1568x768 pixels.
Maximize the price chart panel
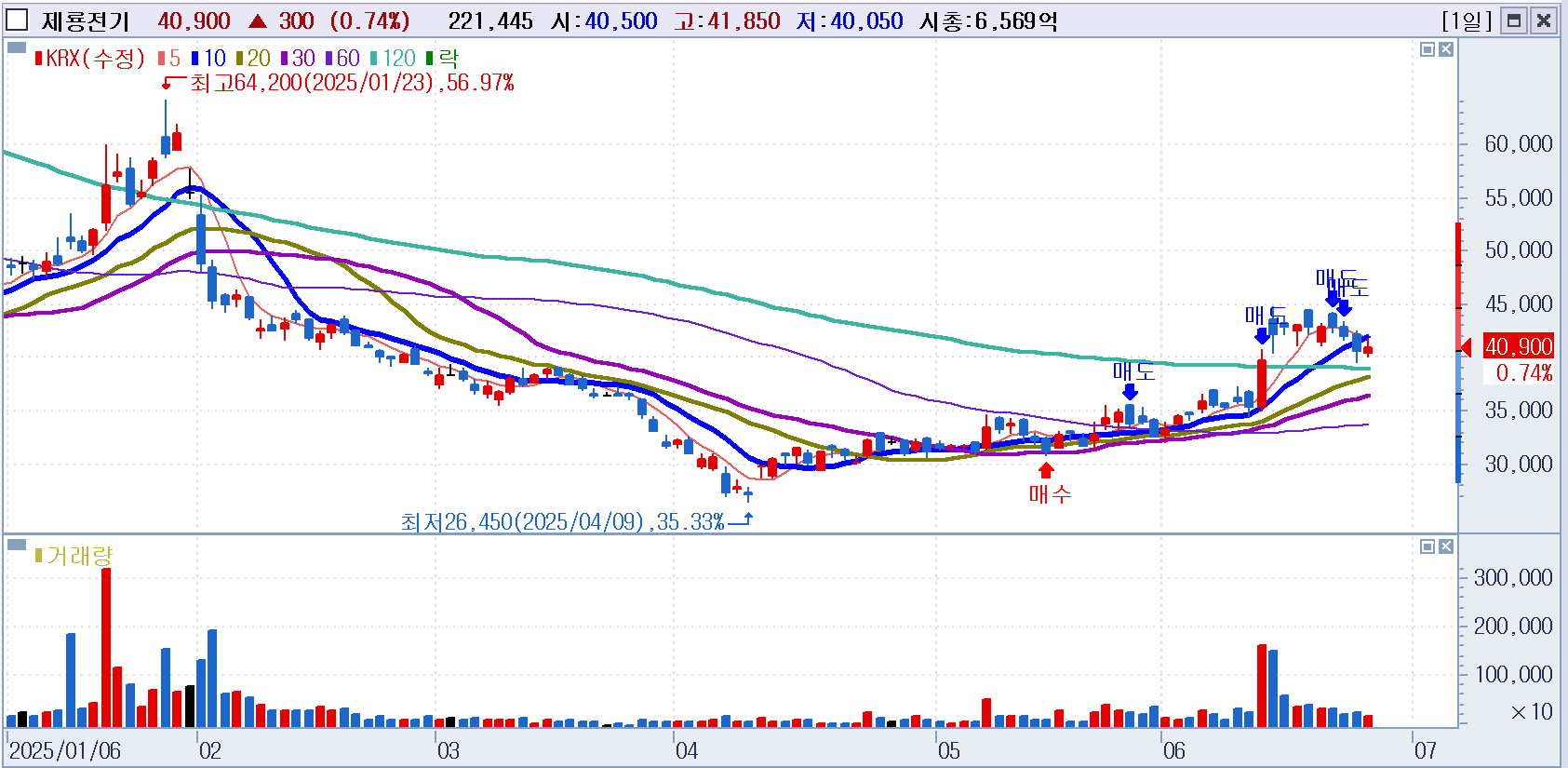[1427, 49]
